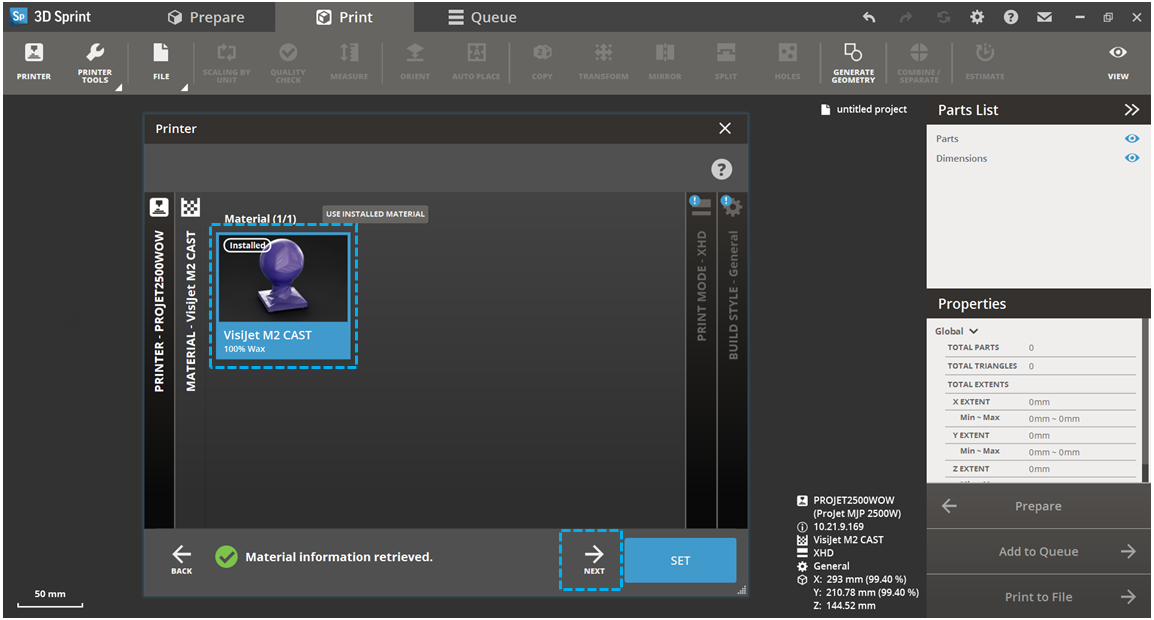Toggle visibility of Dimensions in Parts List

(1132, 158)
